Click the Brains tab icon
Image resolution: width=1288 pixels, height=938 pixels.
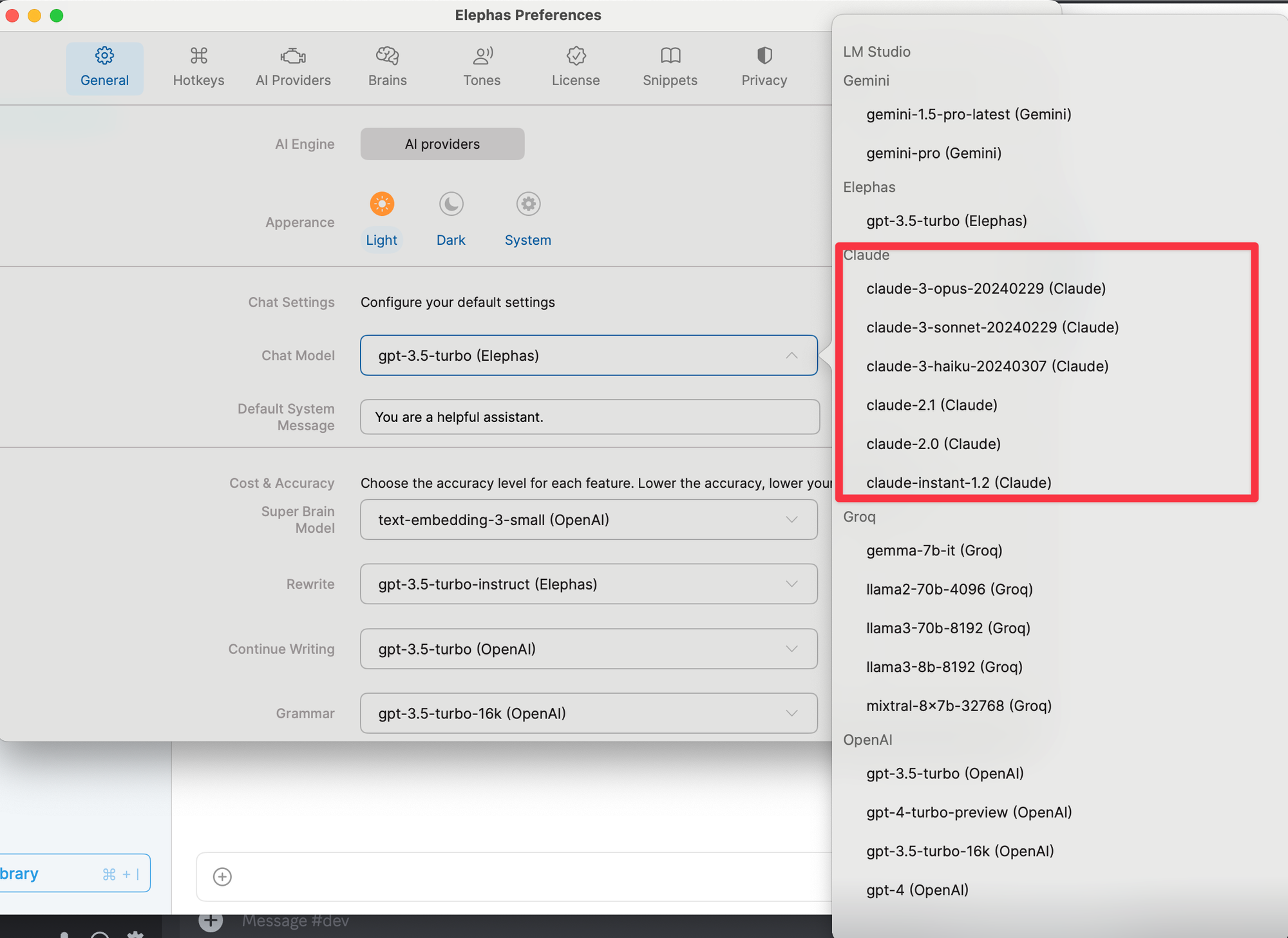pyautogui.click(x=387, y=55)
